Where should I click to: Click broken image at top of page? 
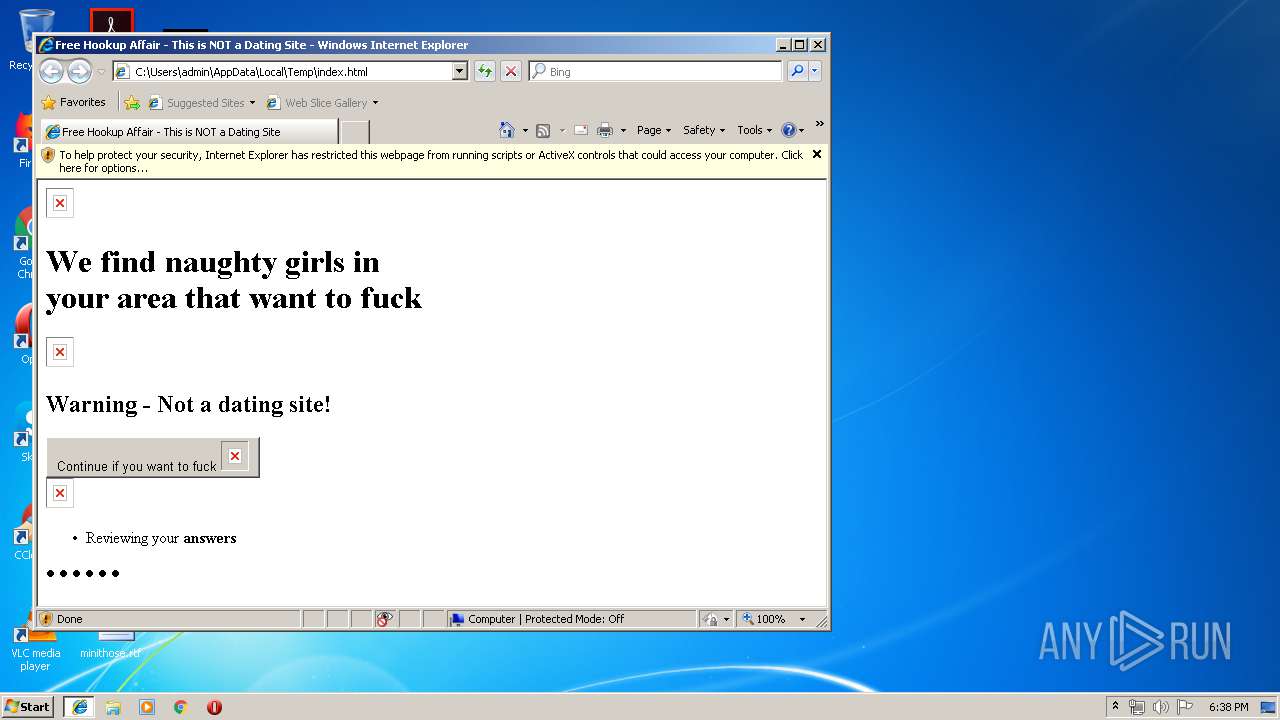coord(60,203)
